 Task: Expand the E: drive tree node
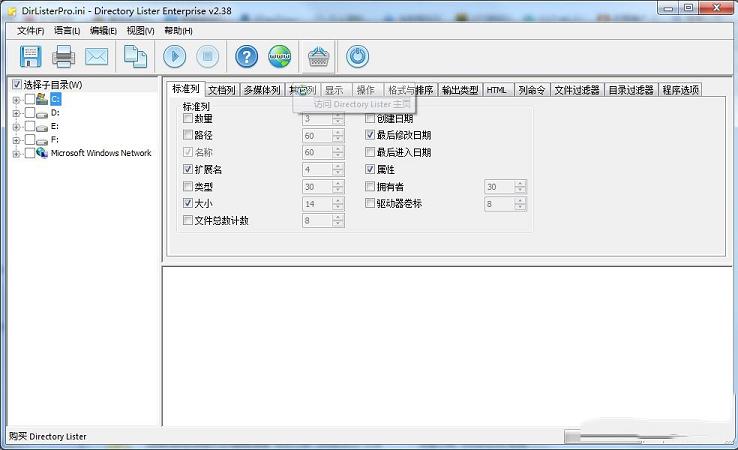point(16,127)
